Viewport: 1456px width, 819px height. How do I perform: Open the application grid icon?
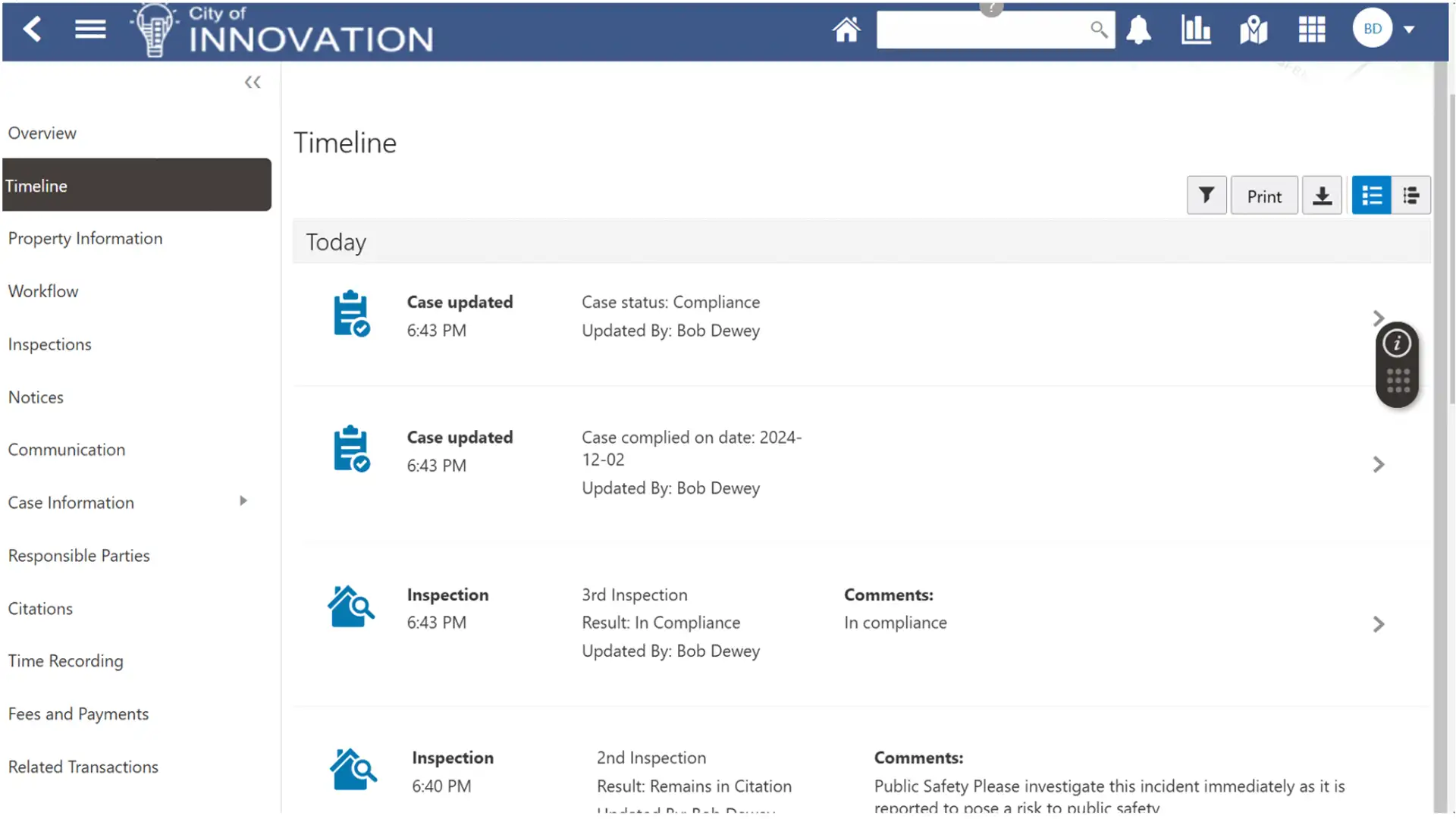(1311, 30)
